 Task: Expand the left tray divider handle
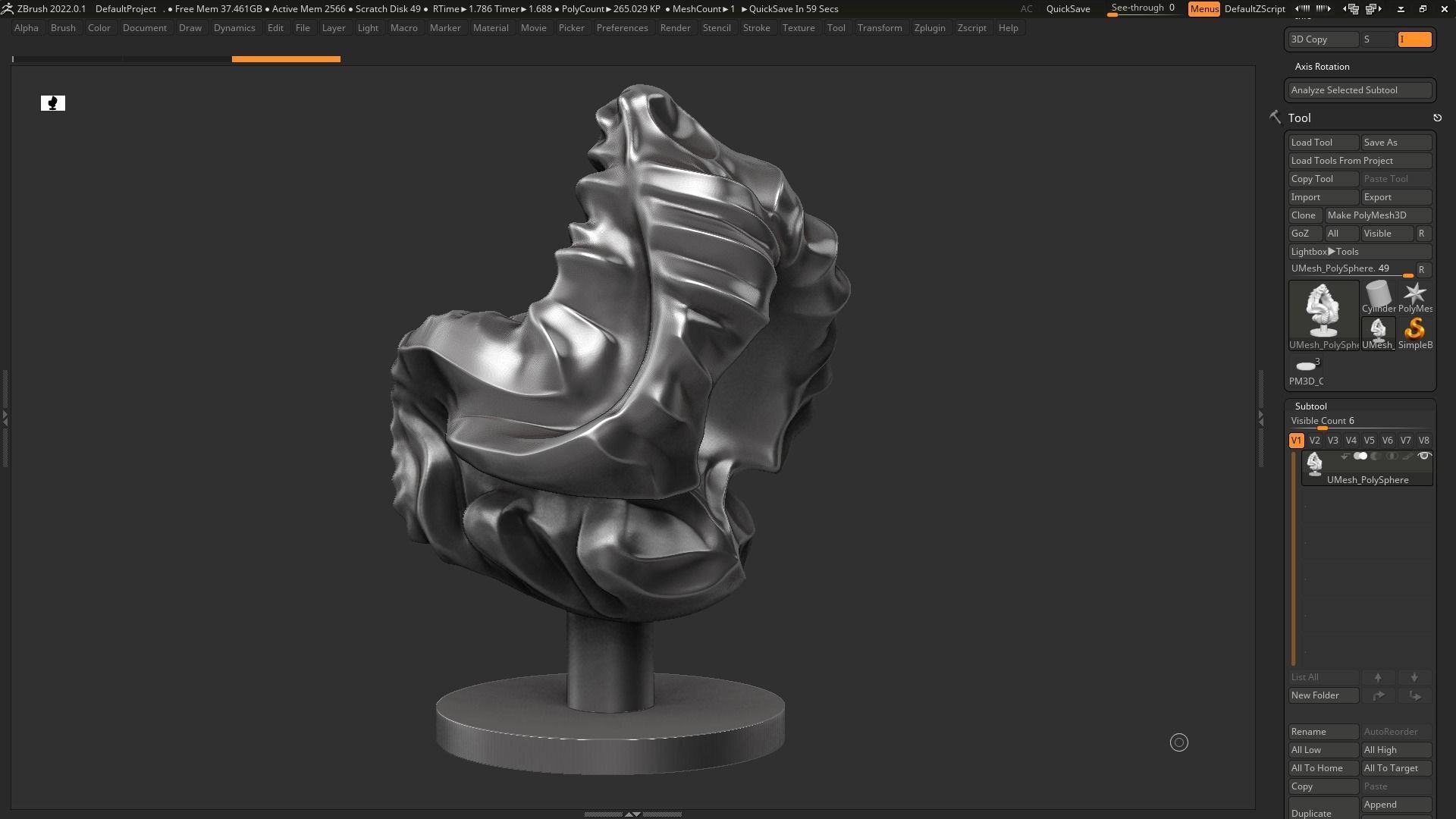(5, 417)
